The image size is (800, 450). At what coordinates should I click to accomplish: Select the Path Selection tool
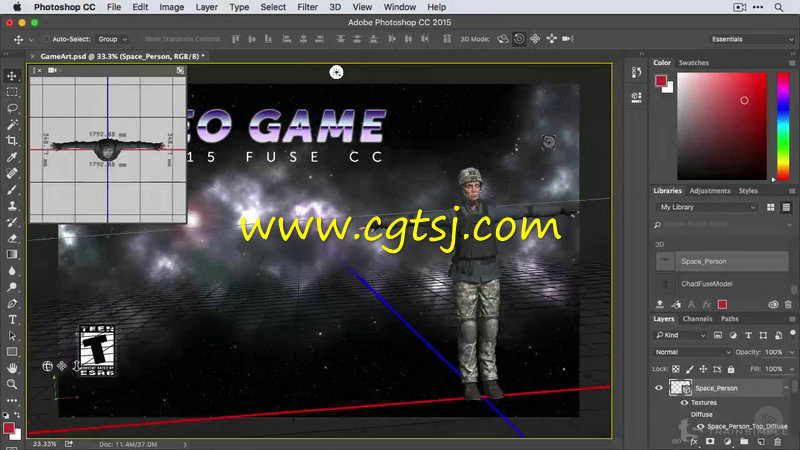pos(12,336)
